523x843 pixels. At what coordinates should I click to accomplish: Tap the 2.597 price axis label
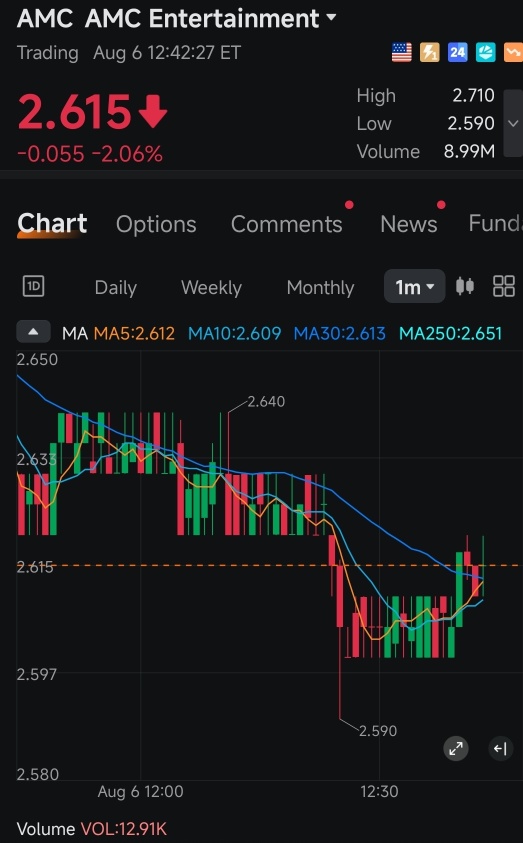[x=37, y=674]
